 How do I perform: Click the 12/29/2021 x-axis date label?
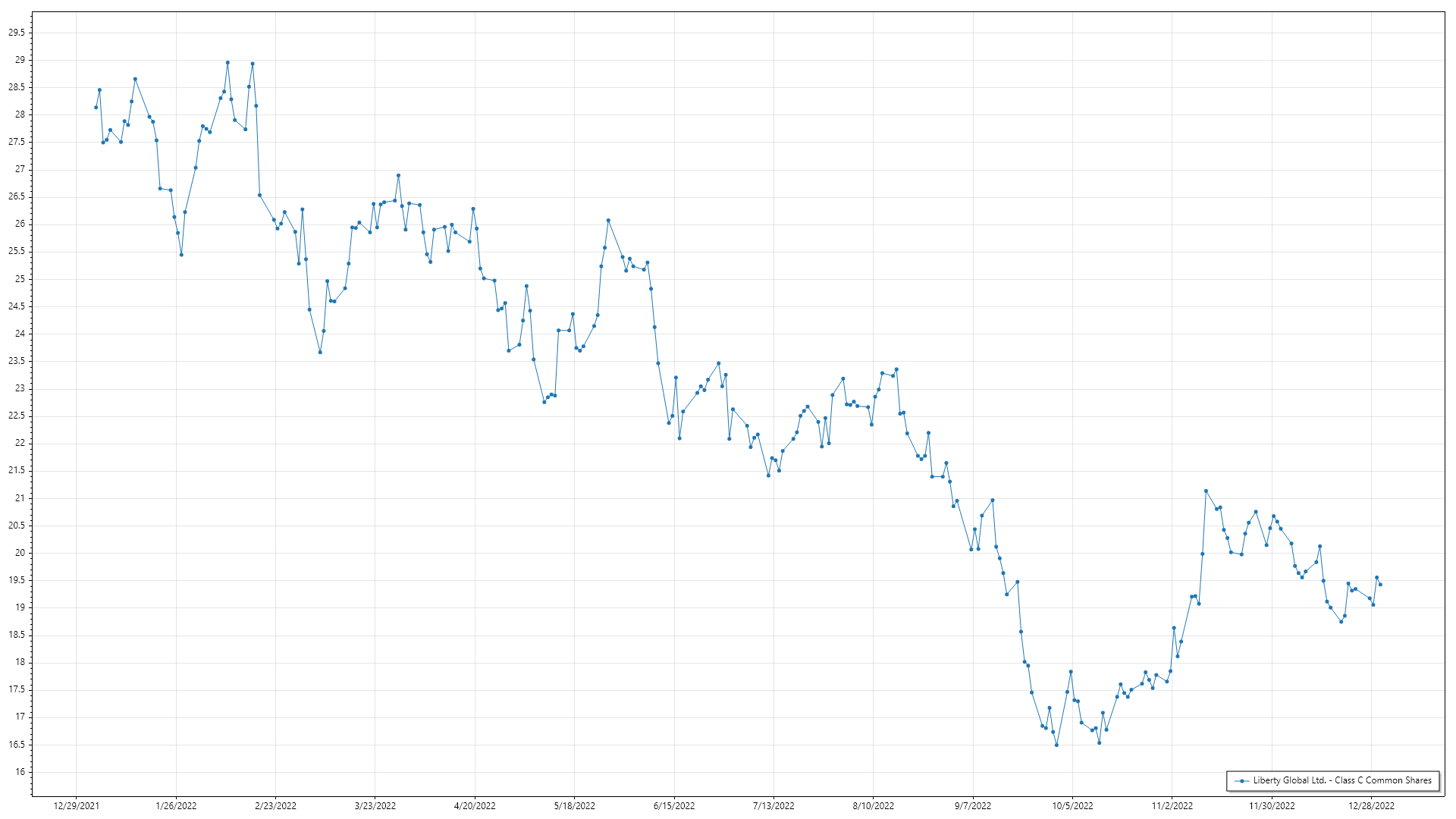tap(76, 805)
